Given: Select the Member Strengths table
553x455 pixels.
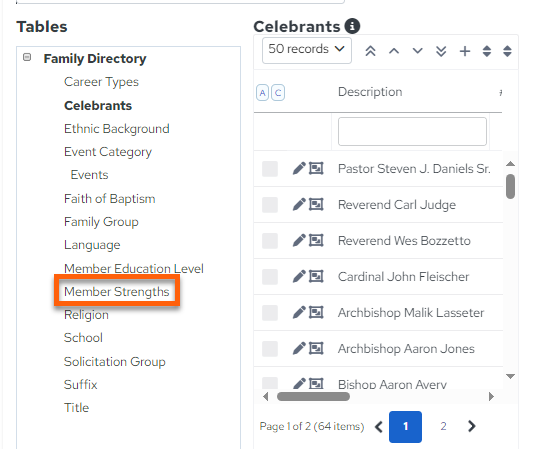Looking at the screenshot, I should [116, 291].
